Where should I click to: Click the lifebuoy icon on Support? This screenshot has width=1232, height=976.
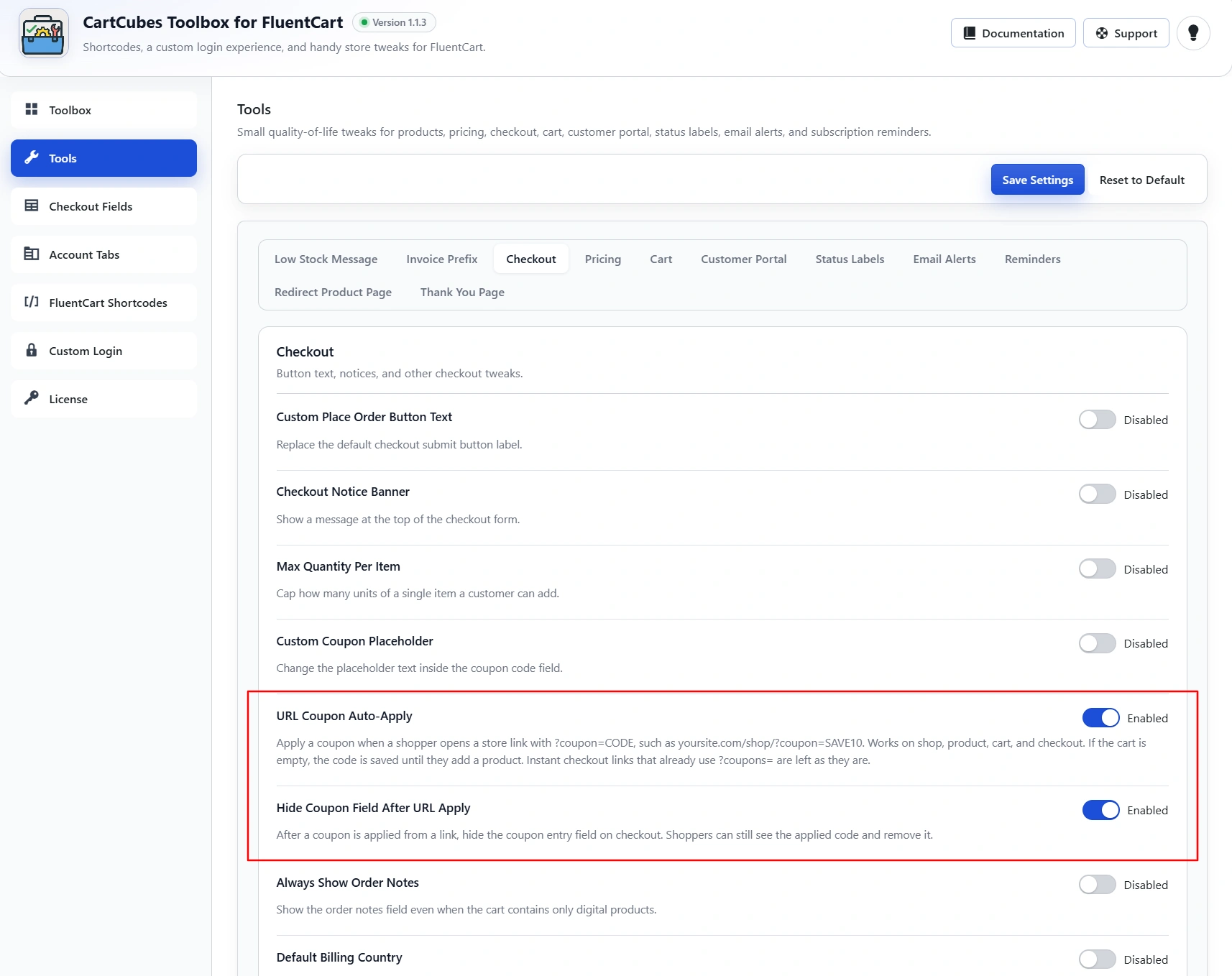tap(1102, 33)
